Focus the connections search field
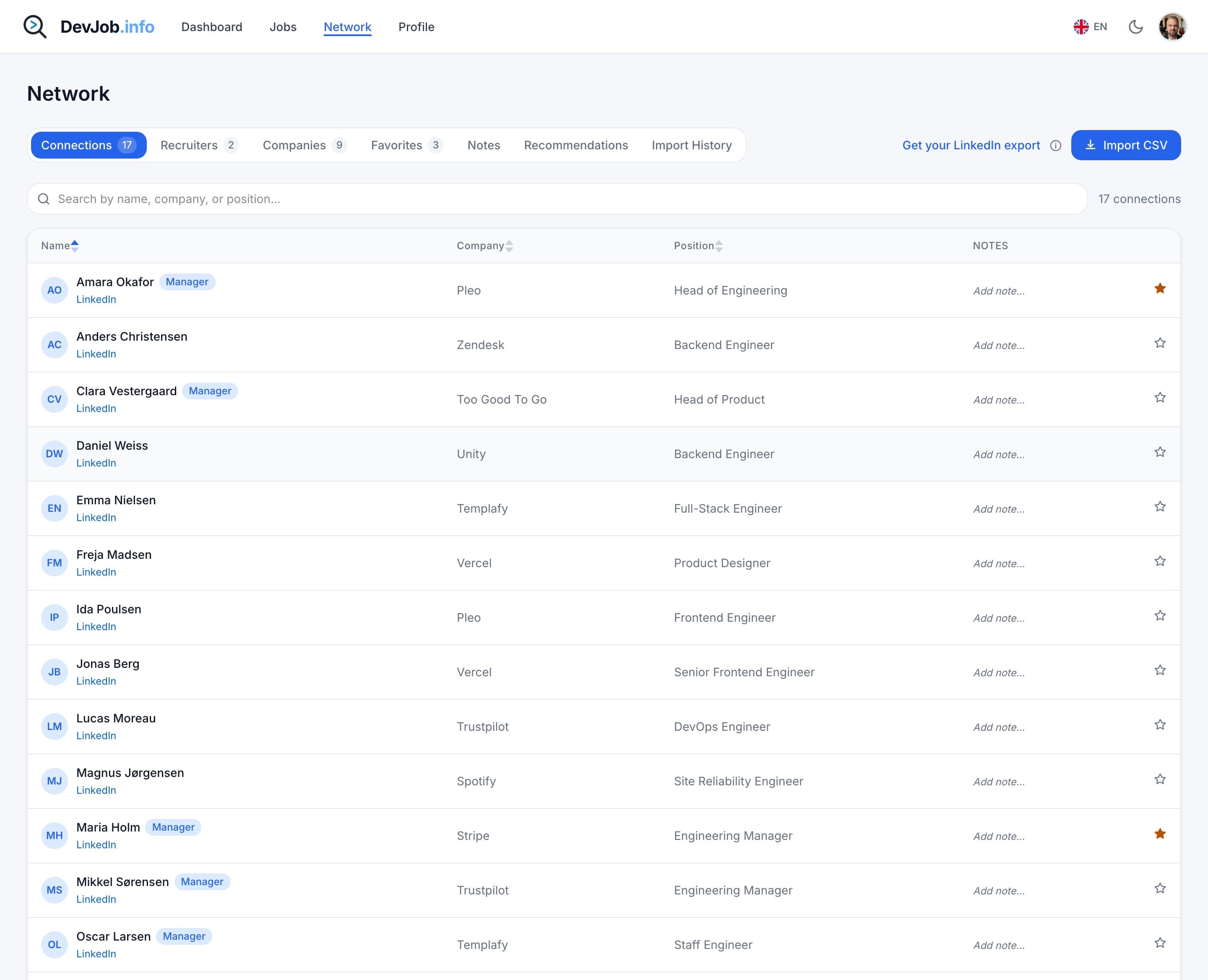 (x=557, y=199)
